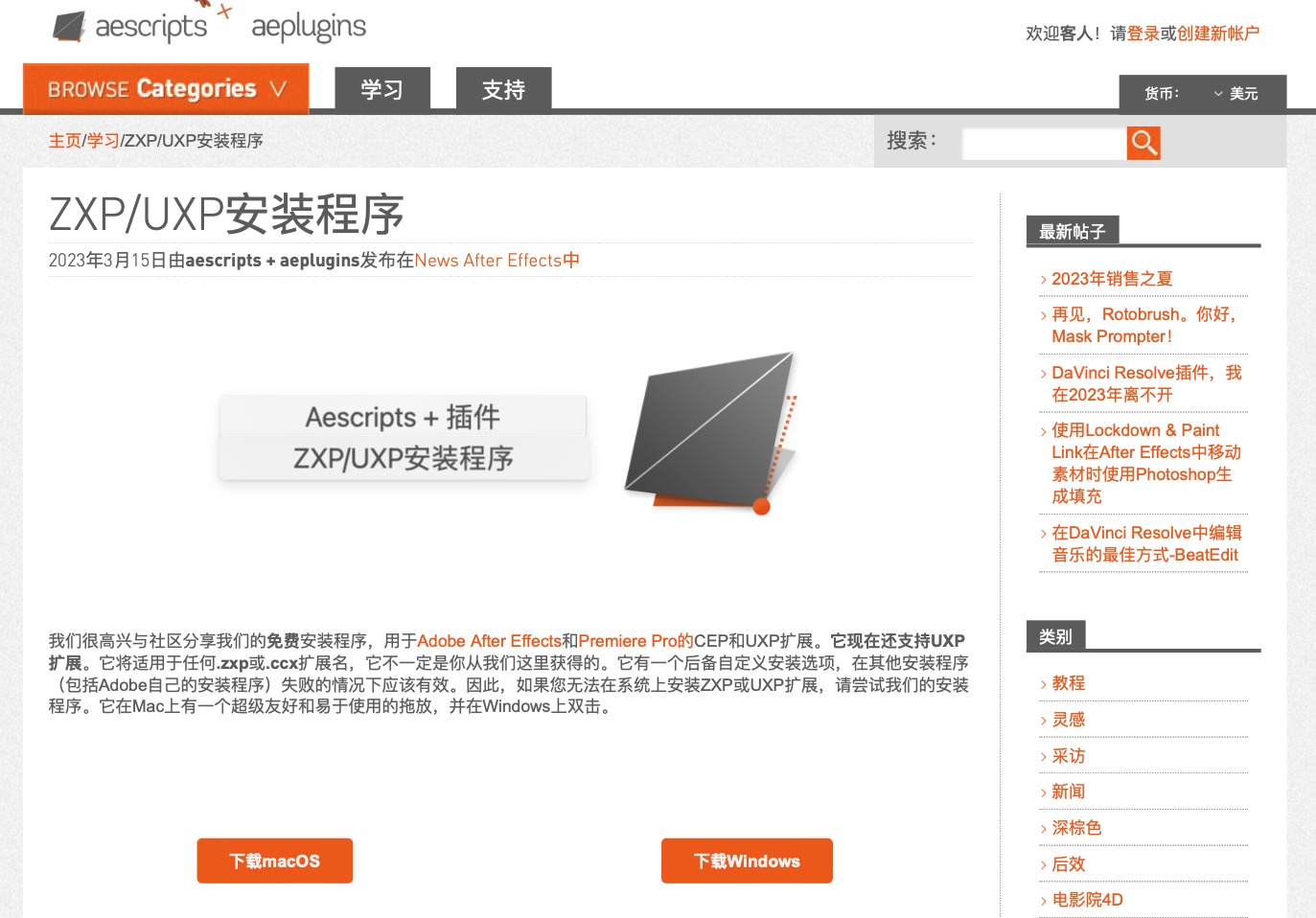Open the 货币 美元 currency dropdown
Screen dimensions: 1316x918
point(1202,93)
